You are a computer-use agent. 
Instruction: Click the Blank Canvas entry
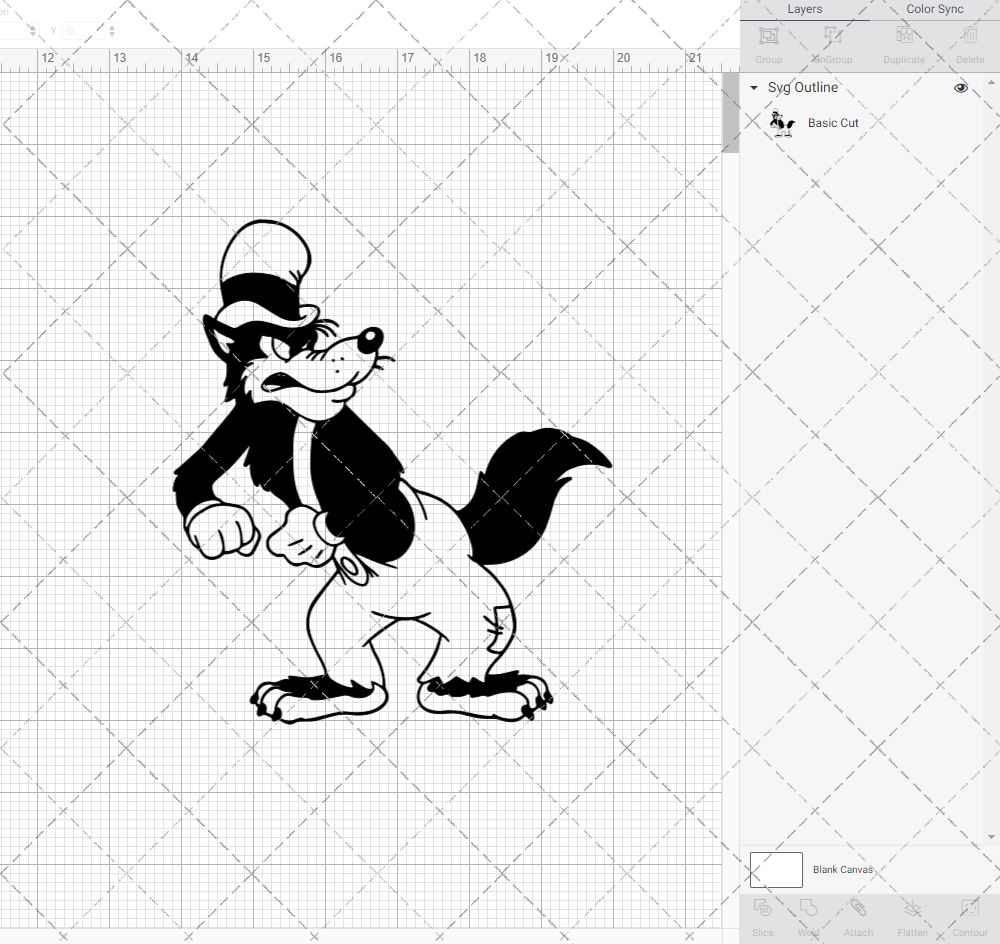(x=843, y=869)
